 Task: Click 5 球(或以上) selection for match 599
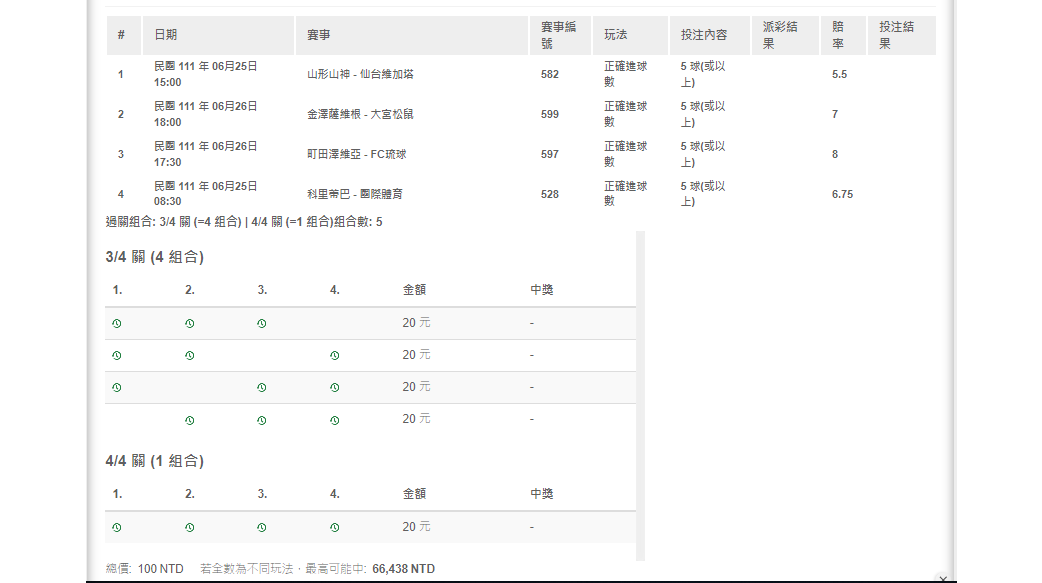tap(703, 114)
